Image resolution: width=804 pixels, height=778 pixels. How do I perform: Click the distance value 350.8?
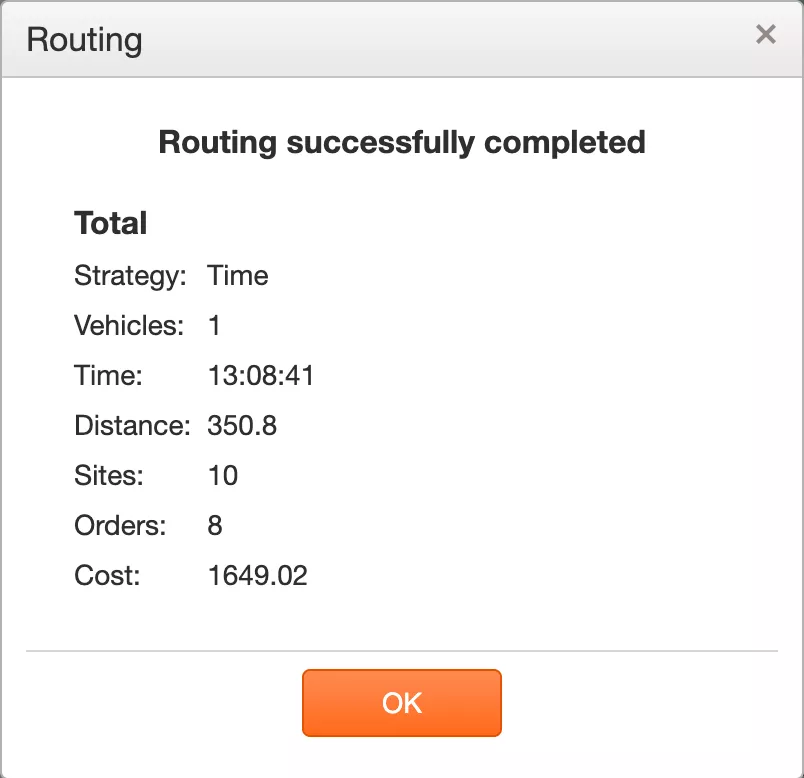[x=242, y=425]
